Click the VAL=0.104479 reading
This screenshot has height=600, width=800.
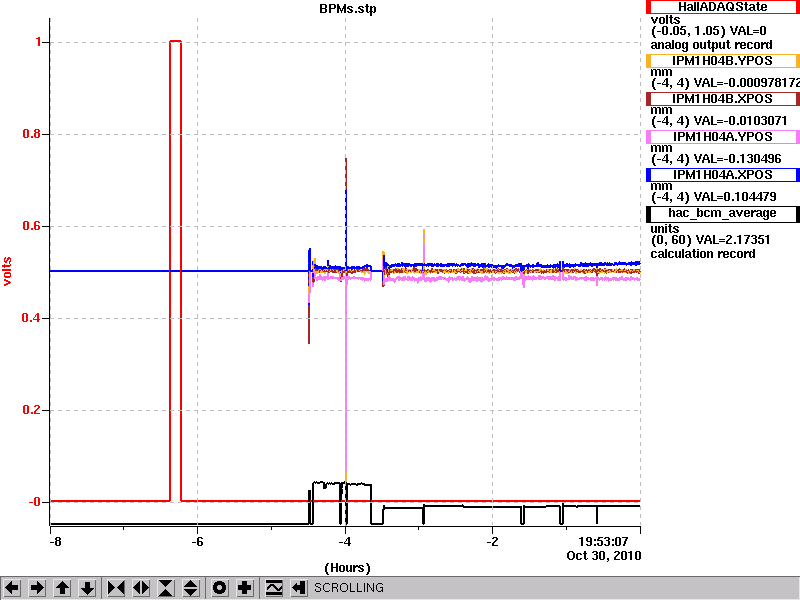(735, 197)
